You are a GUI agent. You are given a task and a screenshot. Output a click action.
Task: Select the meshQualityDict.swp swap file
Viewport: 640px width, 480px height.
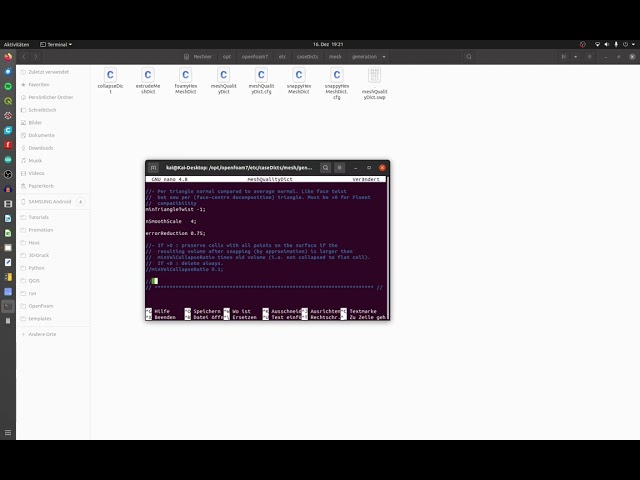click(x=374, y=83)
